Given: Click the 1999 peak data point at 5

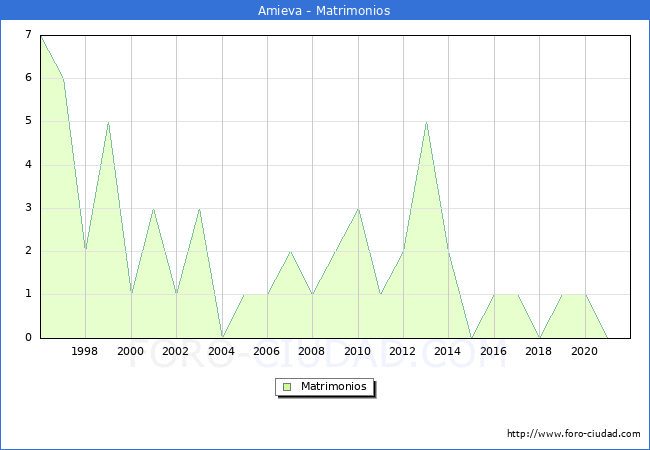Looking at the screenshot, I should (108, 122).
